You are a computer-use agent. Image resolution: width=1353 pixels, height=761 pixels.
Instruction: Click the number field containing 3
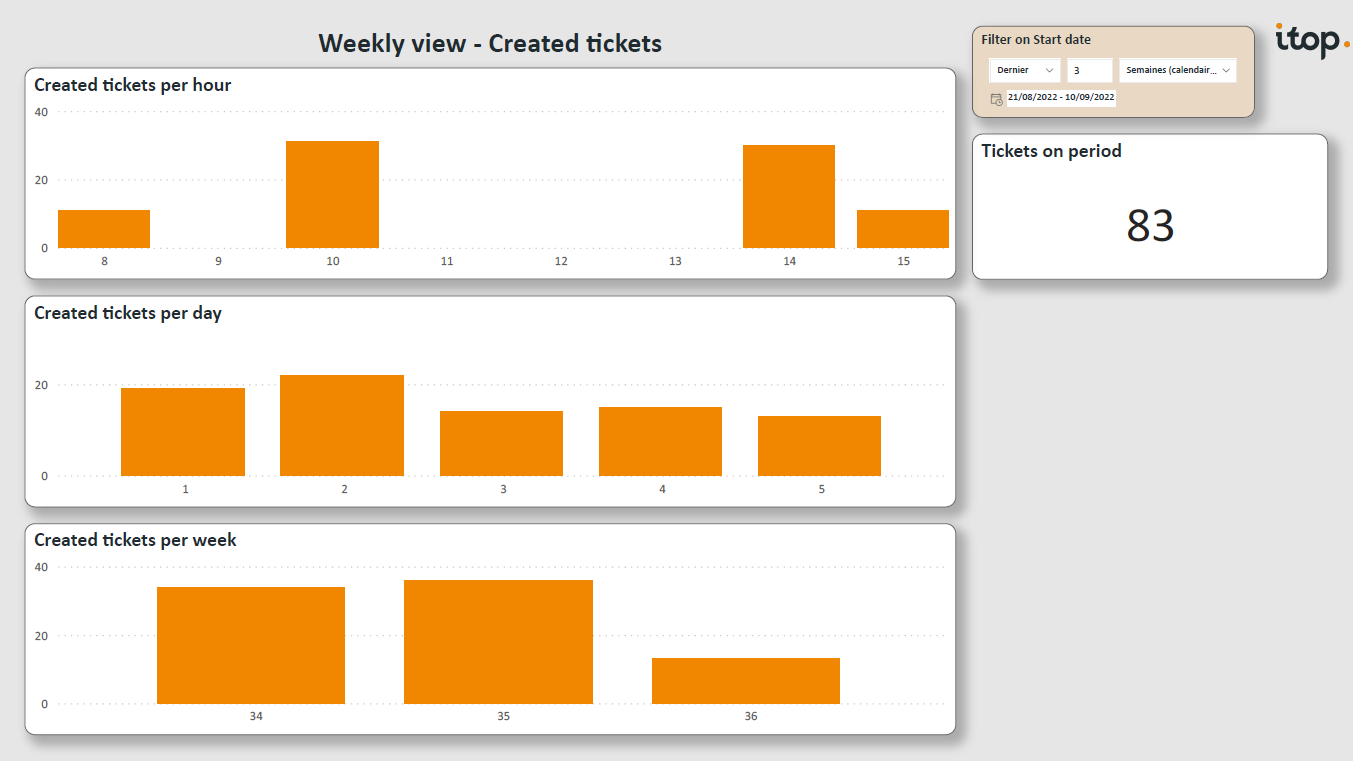1089,70
